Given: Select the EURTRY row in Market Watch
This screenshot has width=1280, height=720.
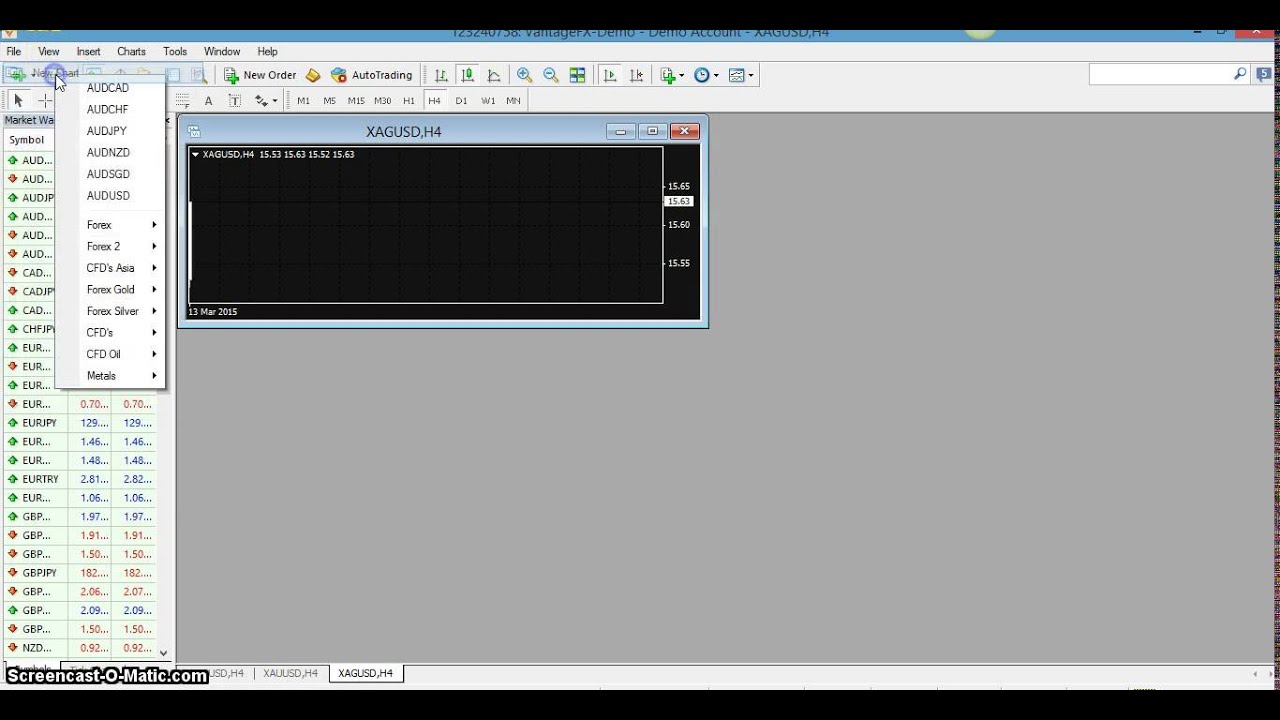Looking at the screenshot, I should [x=79, y=479].
